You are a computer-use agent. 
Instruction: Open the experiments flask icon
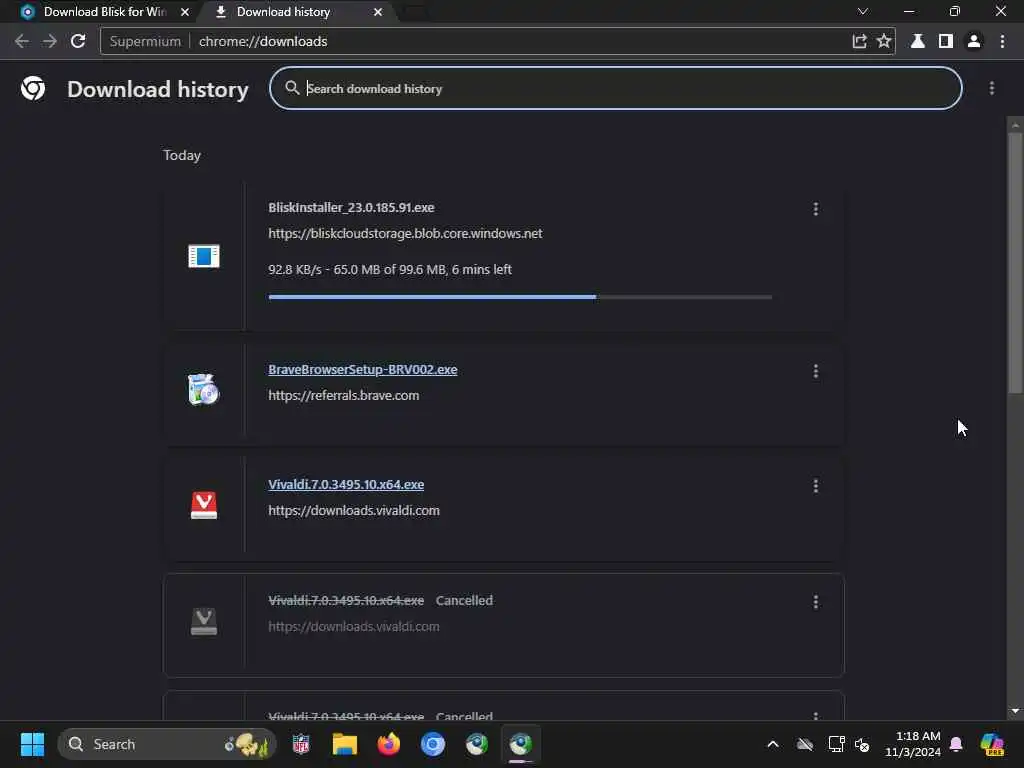pyautogui.click(x=918, y=41)
